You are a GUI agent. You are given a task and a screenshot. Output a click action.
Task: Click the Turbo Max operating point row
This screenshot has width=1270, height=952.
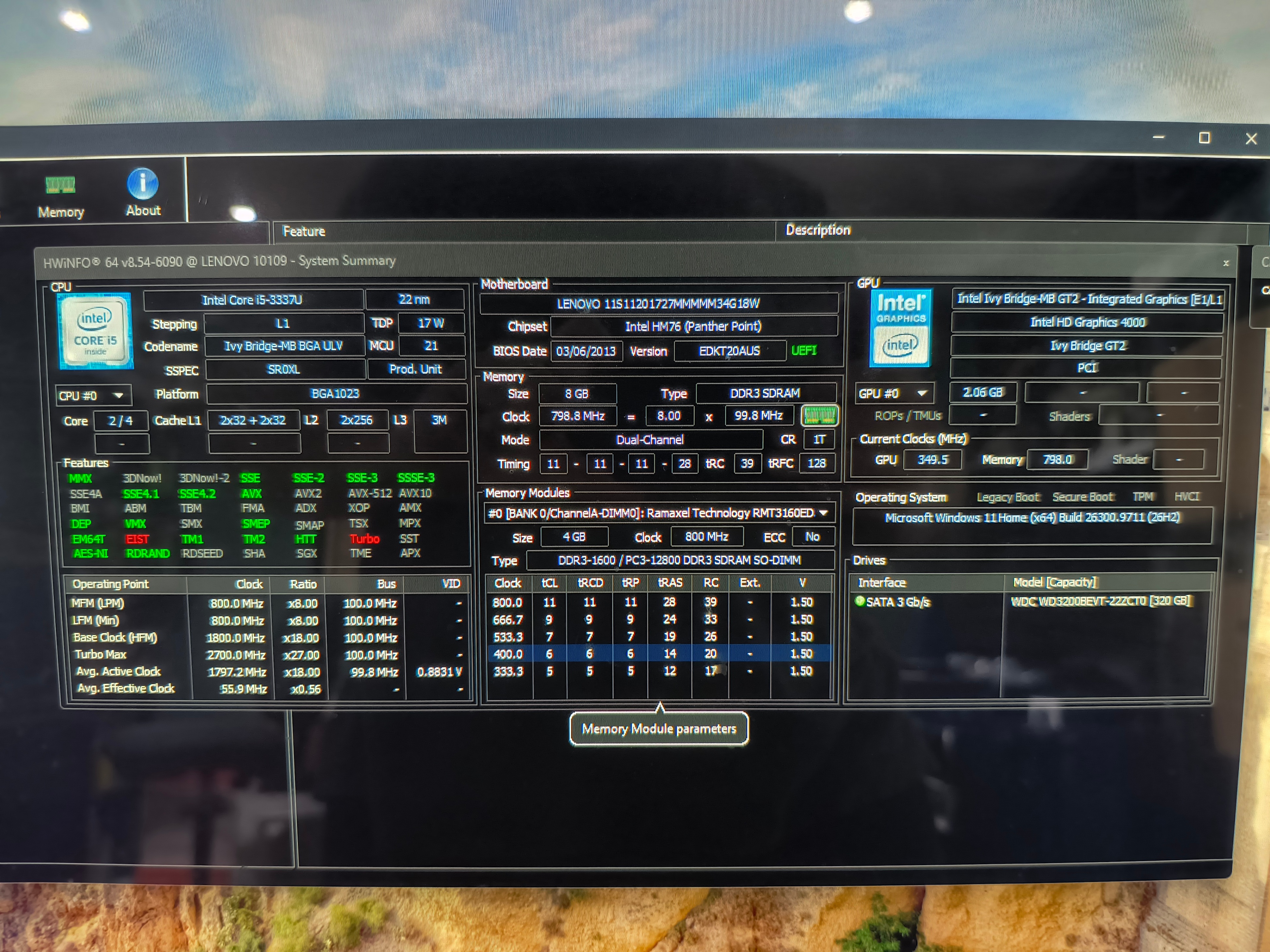(x=268, y=655)
